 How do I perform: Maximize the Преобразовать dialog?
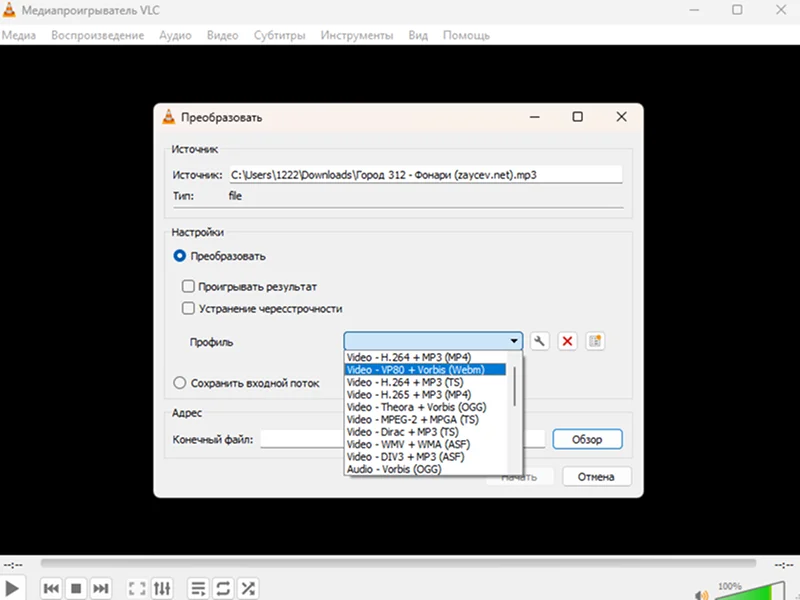tap(578, 117)
